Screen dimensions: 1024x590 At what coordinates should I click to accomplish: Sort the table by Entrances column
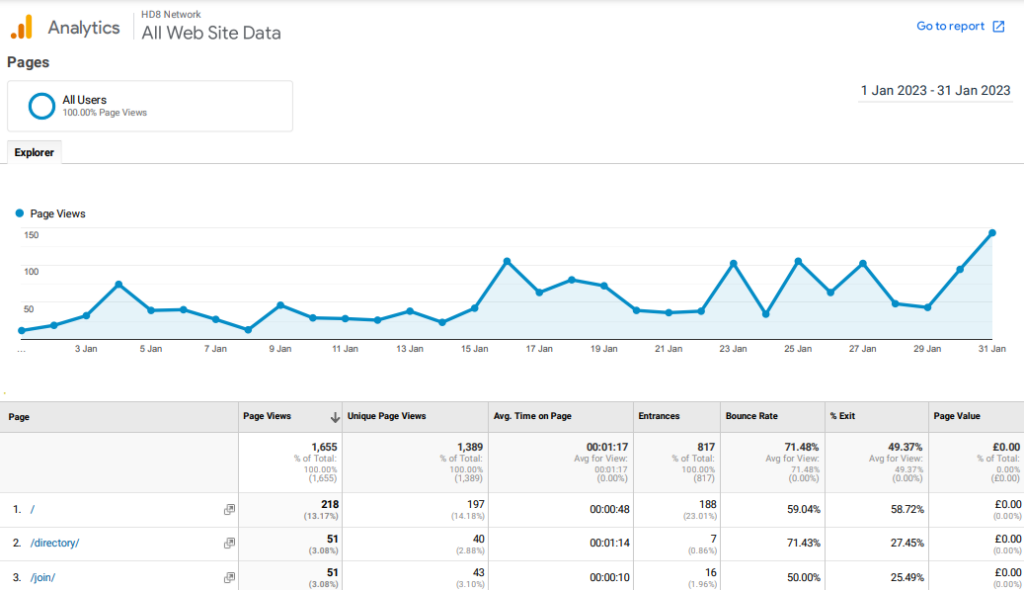657,416
